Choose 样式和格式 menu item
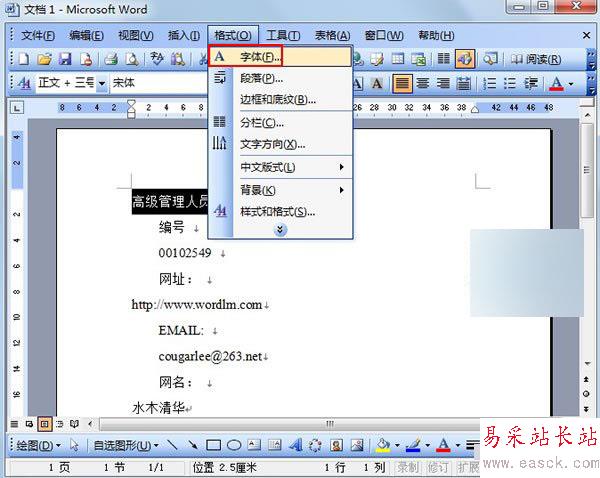The width and height of the screenshot is (600, 478). coord(280,212)
